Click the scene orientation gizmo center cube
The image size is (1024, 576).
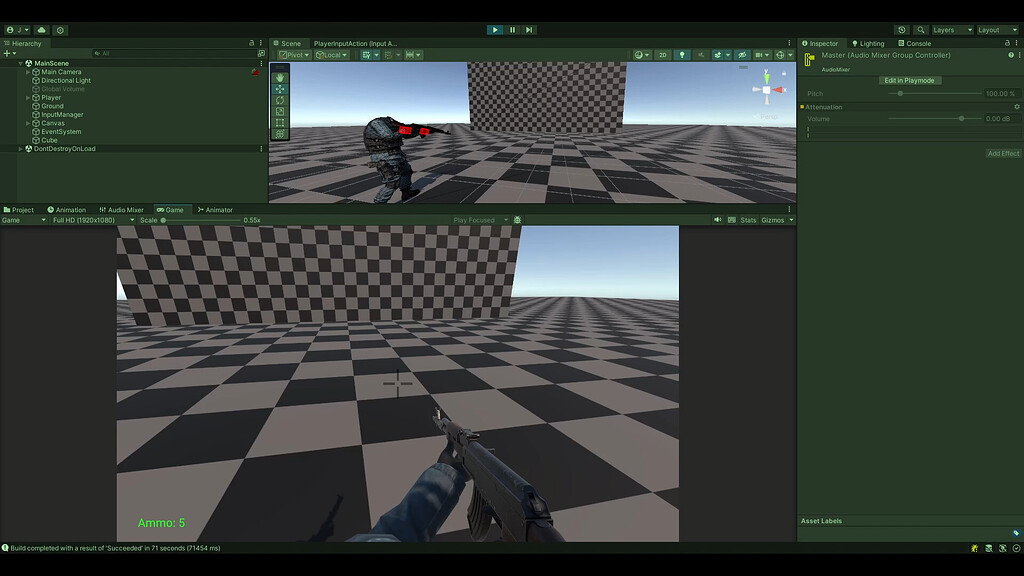[766, 90]
